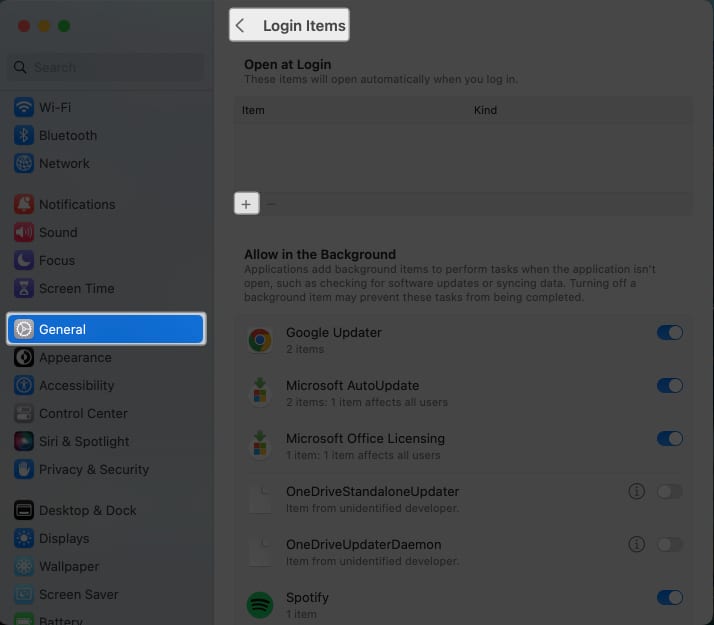Screen dimensions: 714x625
Task: Add a login item with the plus button
Action: (247, 203)
